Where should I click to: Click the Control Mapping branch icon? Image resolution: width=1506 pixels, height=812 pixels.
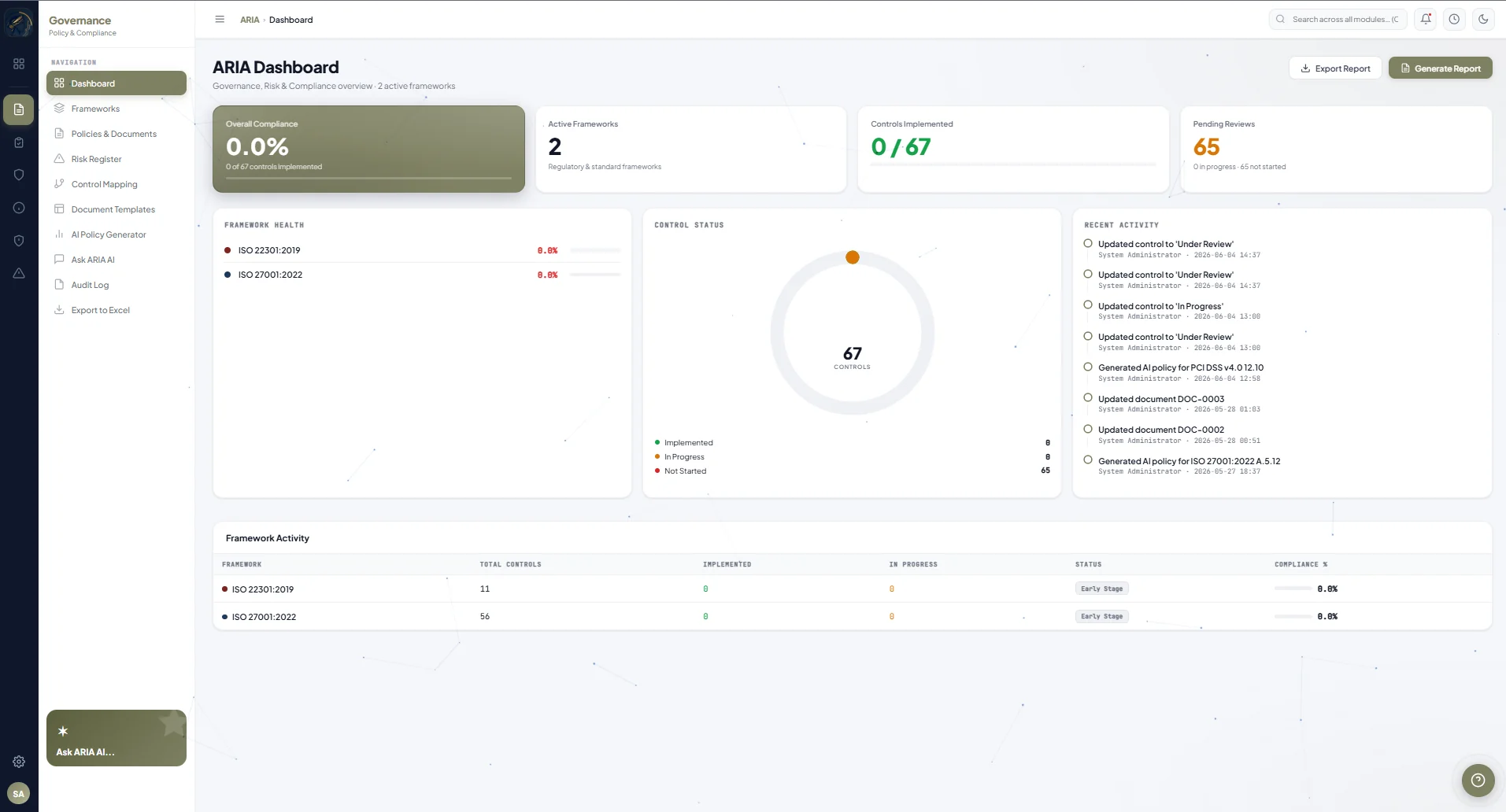click(59, 184)
